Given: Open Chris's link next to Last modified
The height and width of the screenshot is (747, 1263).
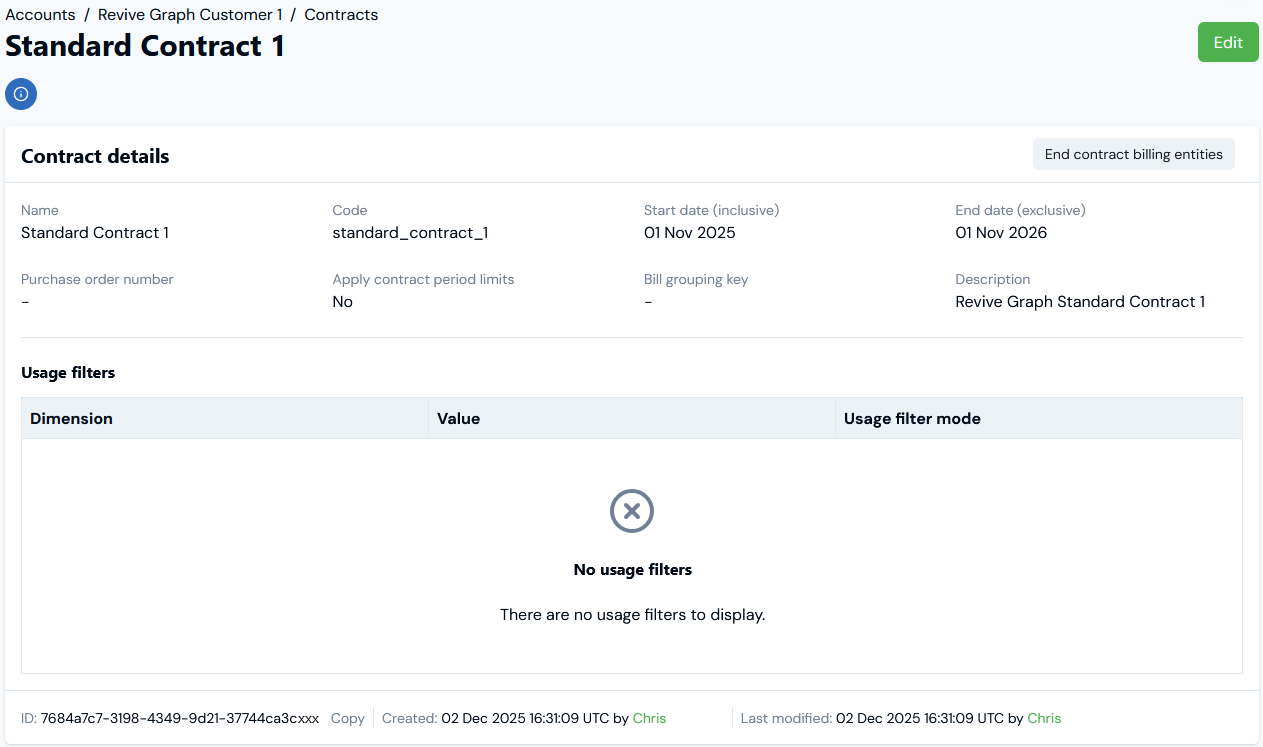Looking at the screenshot, I should coord(1044,718).
